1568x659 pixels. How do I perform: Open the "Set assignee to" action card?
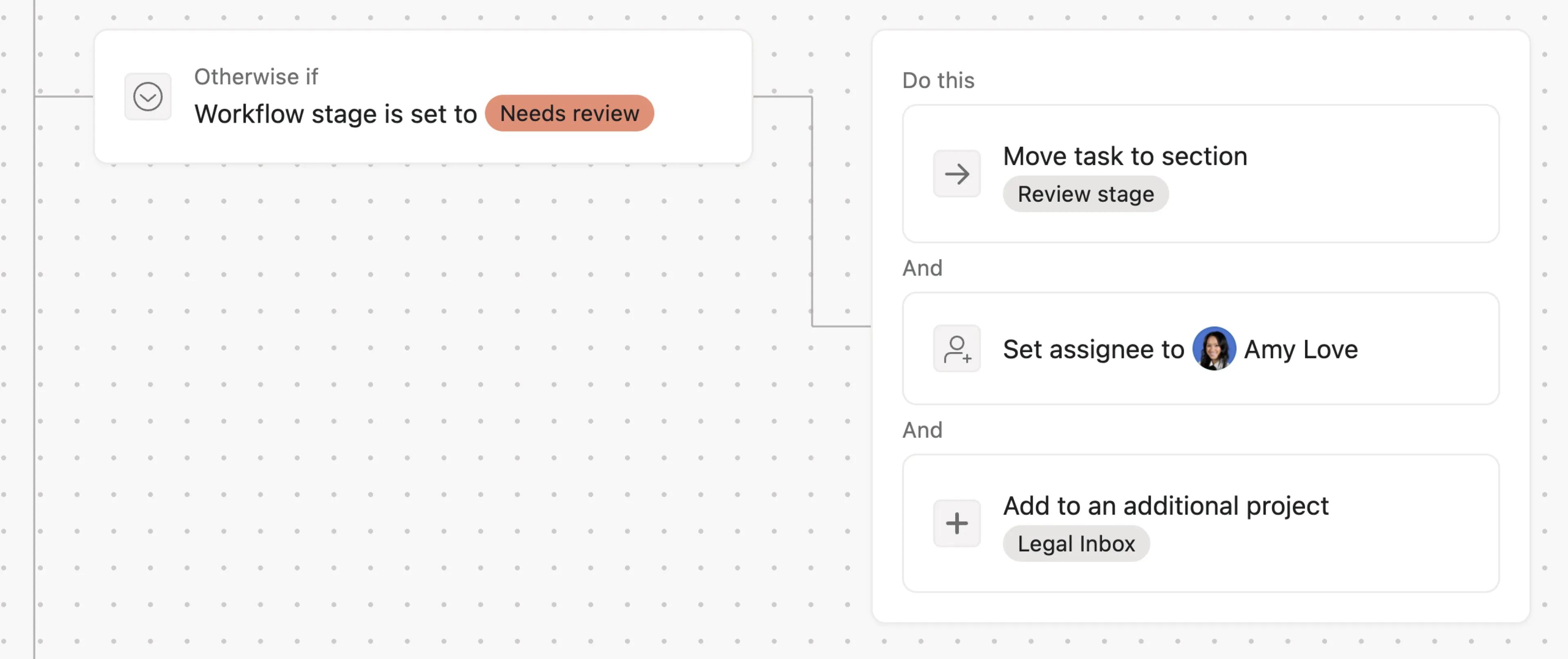(1199, 349)
